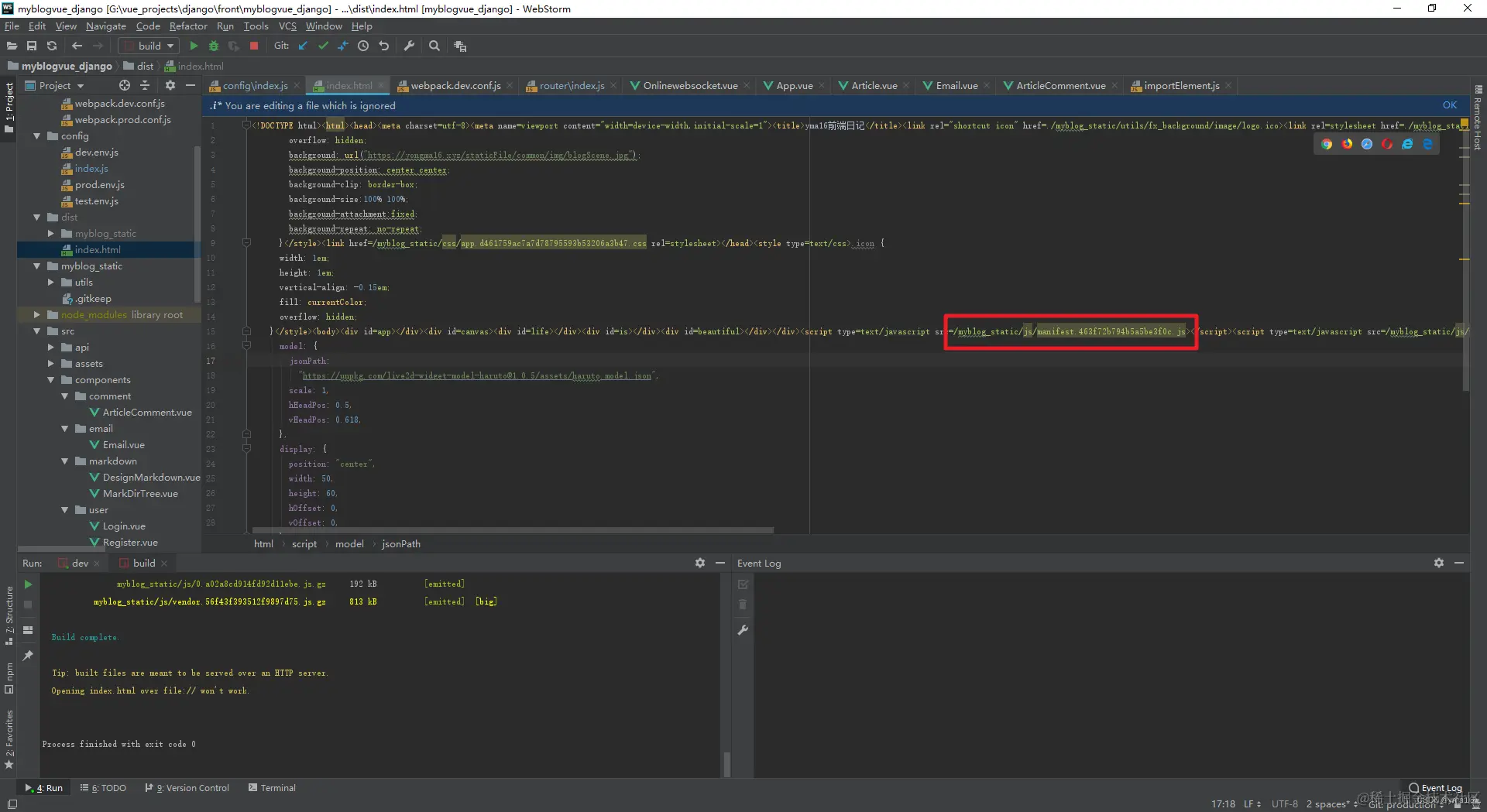Pin the Run tool window
The image size is (1487, 812).
pyautogui.click(x=28, y=656)
